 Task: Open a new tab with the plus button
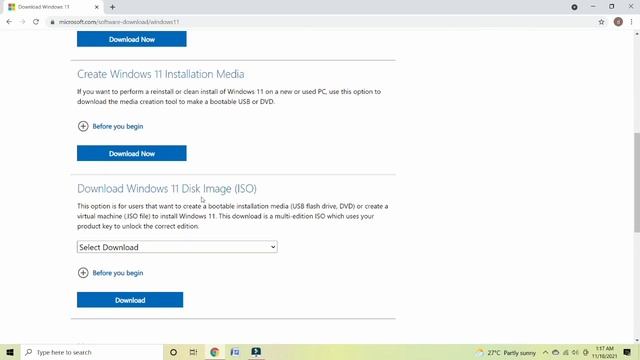(112, 7)
